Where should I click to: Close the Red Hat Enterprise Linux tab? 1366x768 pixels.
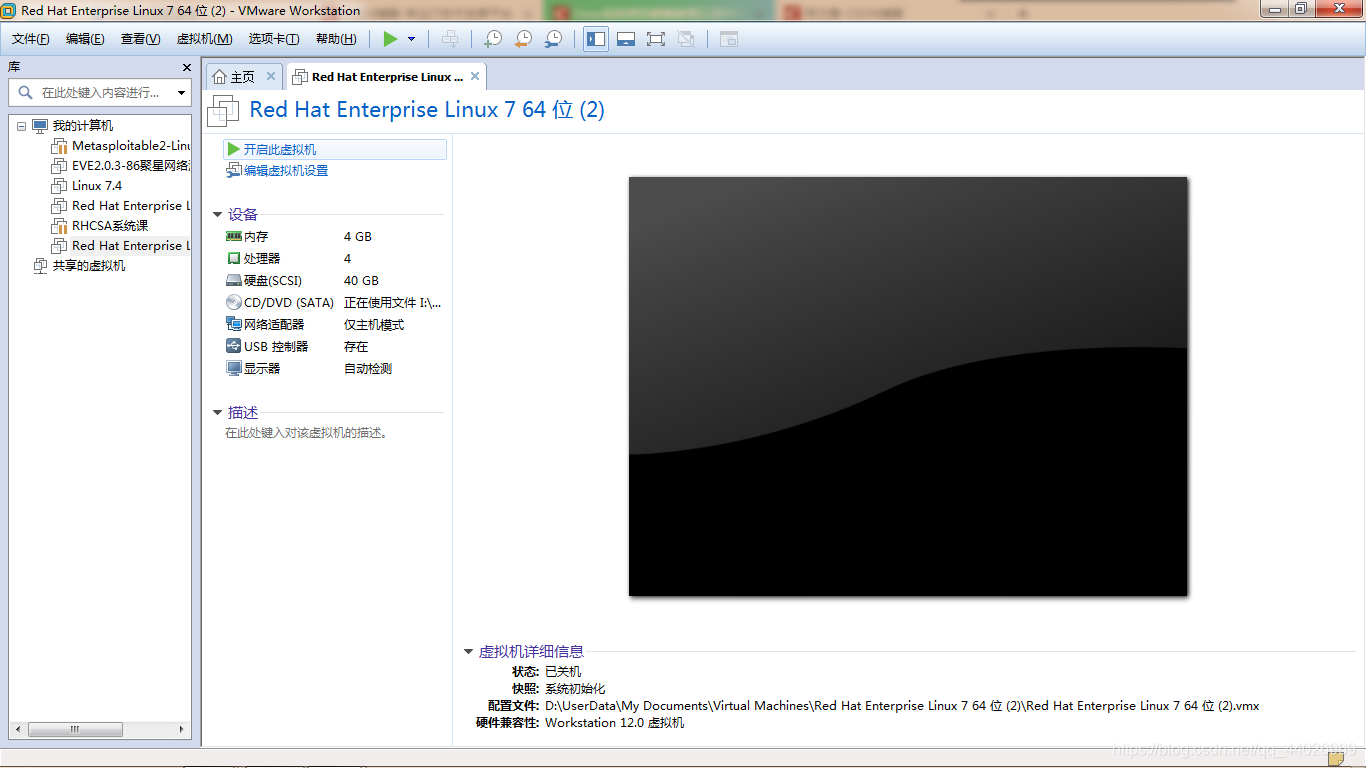coord(475,76)
